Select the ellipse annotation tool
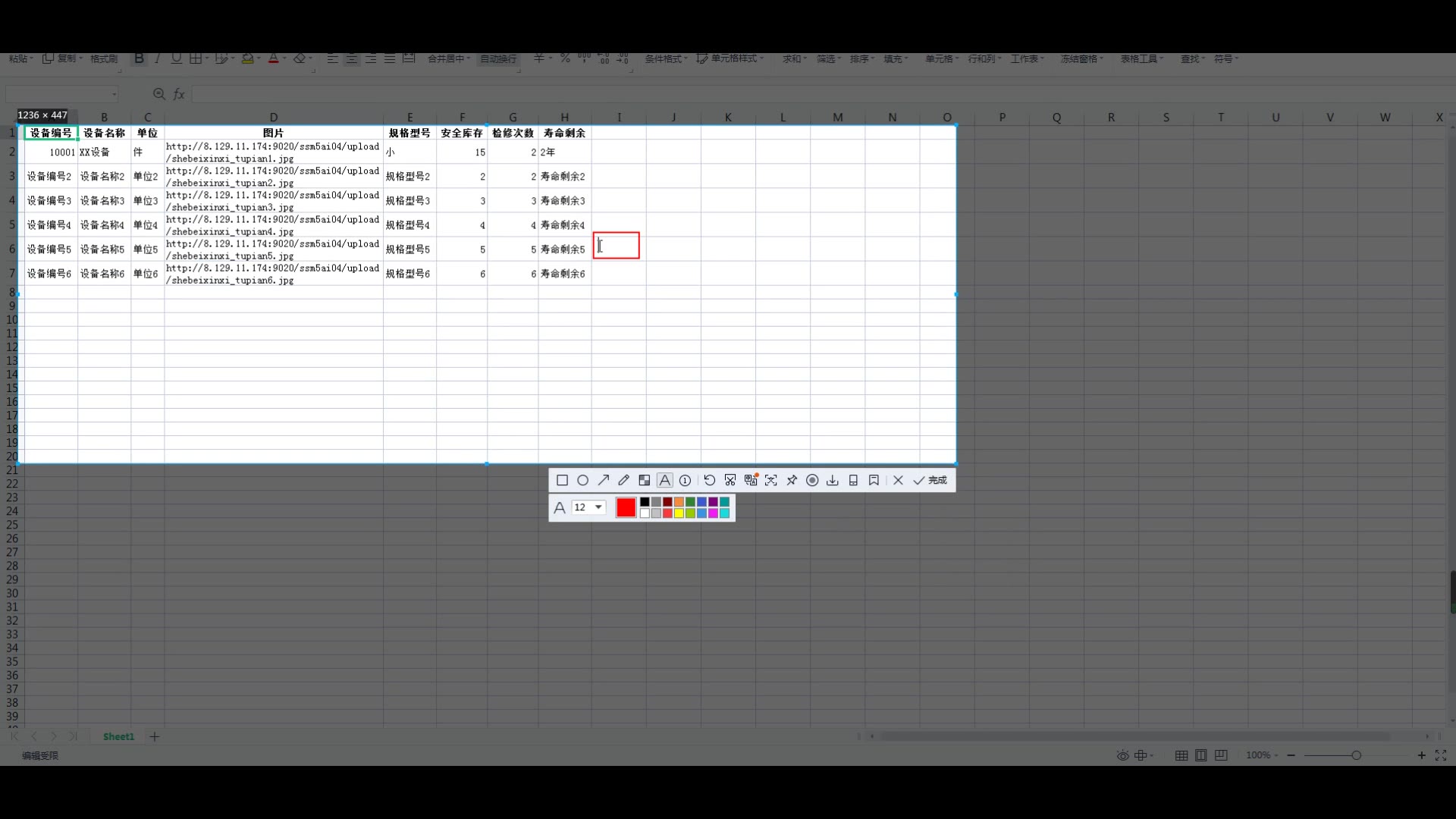Screen dimensions: 1456x819 click(x=582, y=480)
